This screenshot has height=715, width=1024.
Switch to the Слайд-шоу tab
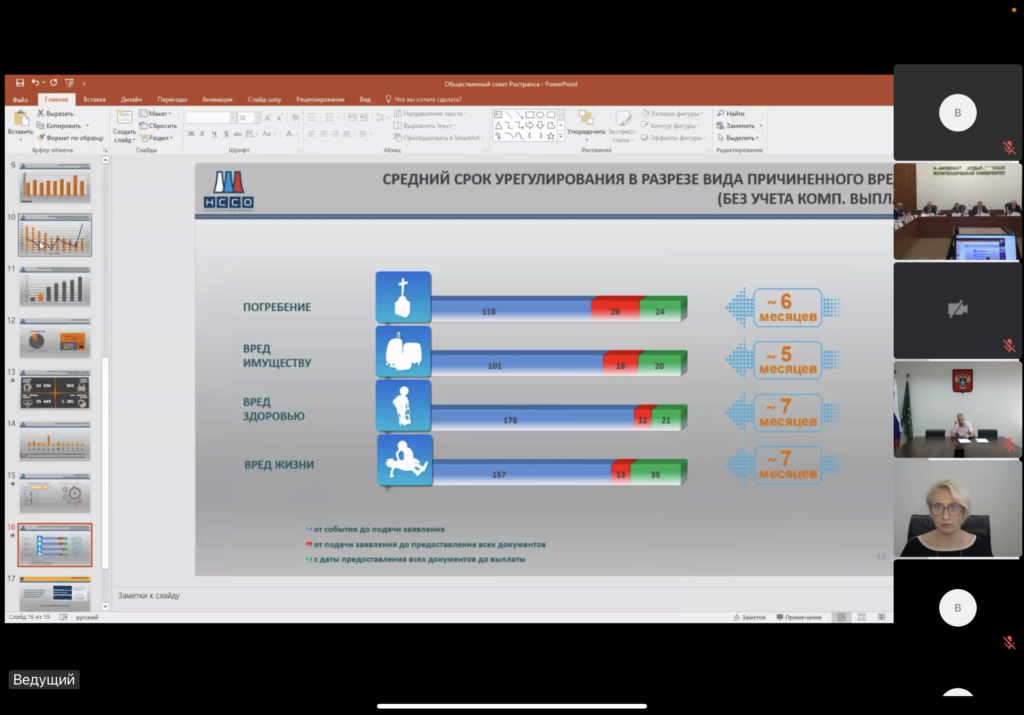[264, 100]
